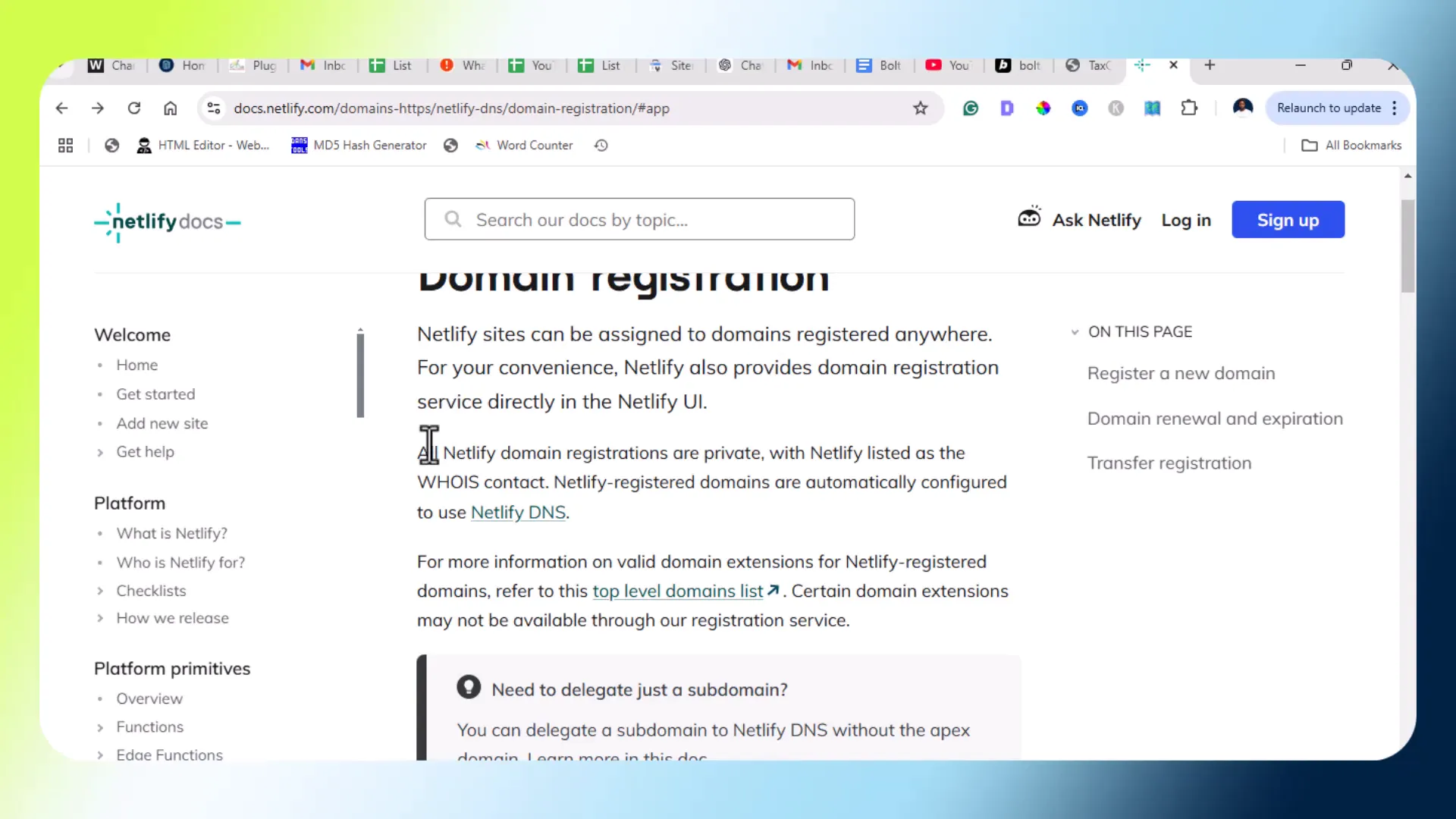Open the history clock bookmark icon
Image resolution: width=1456 pixels, height=819 pixels.
(x=601, y=146)
